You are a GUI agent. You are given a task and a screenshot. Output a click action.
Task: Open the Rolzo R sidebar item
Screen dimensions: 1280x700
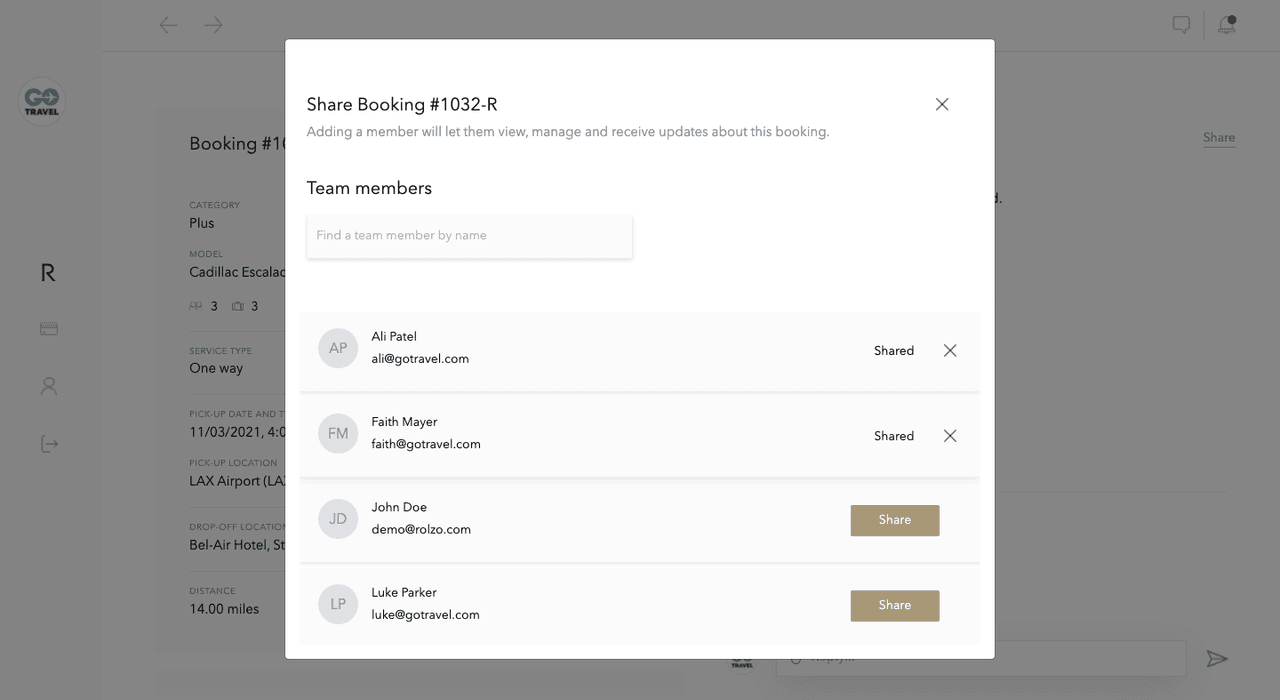tap(48, 272)
